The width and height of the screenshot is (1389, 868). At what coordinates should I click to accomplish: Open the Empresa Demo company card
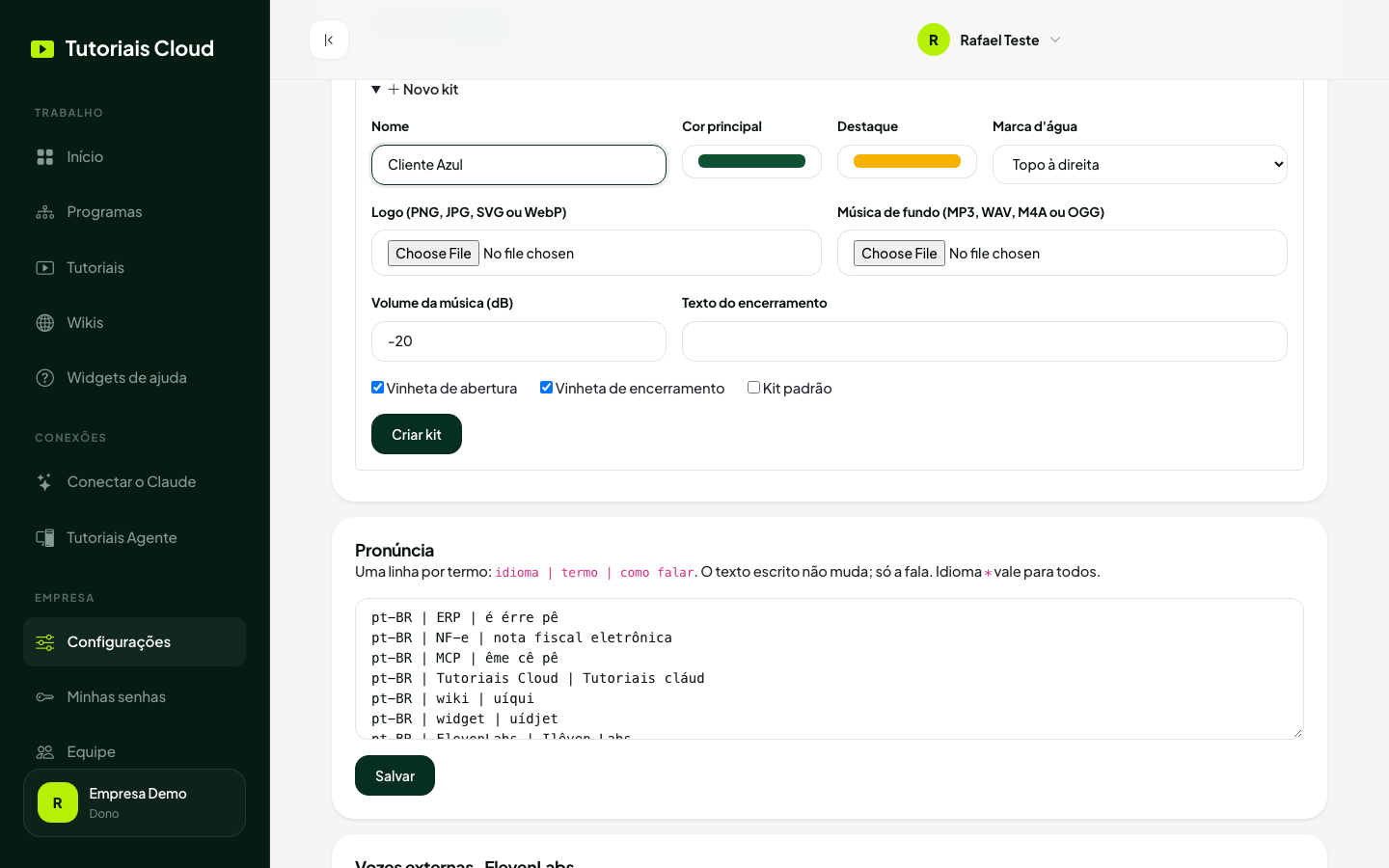(x=134, y=802)
